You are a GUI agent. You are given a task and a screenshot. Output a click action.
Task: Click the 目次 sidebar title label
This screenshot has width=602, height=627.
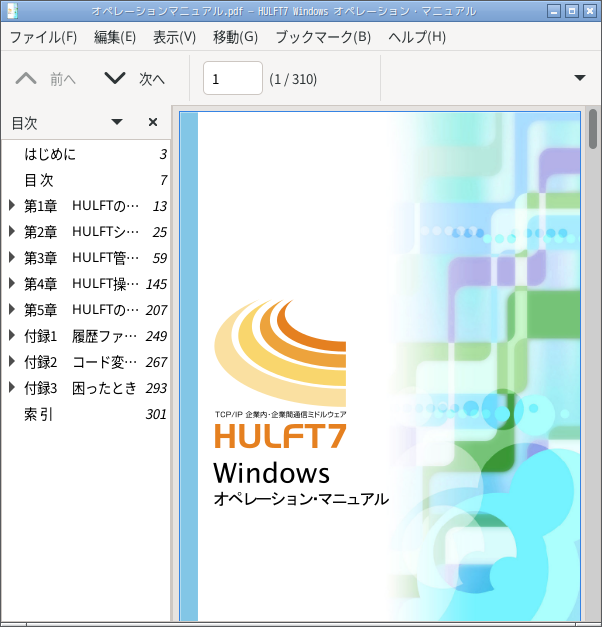(x=24, y=123)
